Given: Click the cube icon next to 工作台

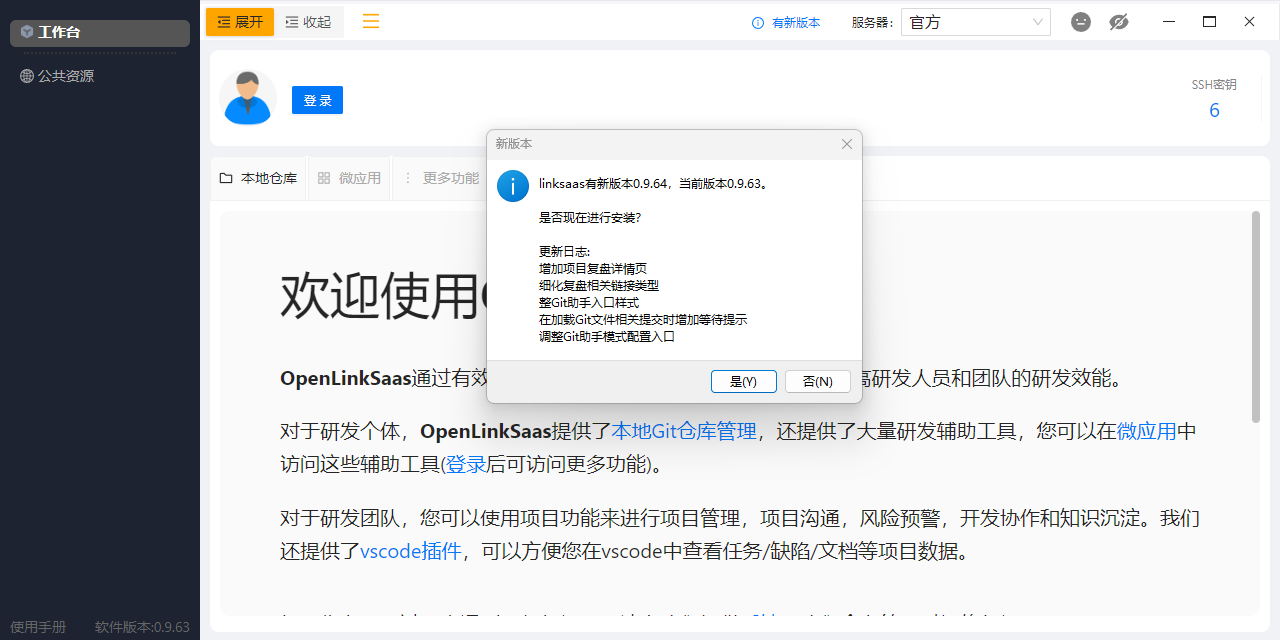Looking at the screenshot, I should [x=27, y=32].
